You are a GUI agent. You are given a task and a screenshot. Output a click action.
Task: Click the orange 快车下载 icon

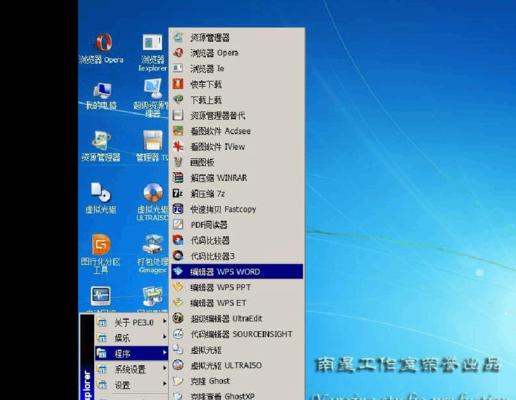[x=178, y=84]
